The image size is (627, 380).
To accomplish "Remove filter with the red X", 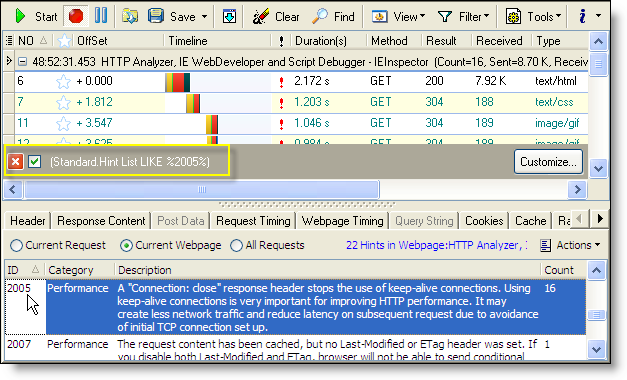I will pyautogui.click(x=16, y=162).
